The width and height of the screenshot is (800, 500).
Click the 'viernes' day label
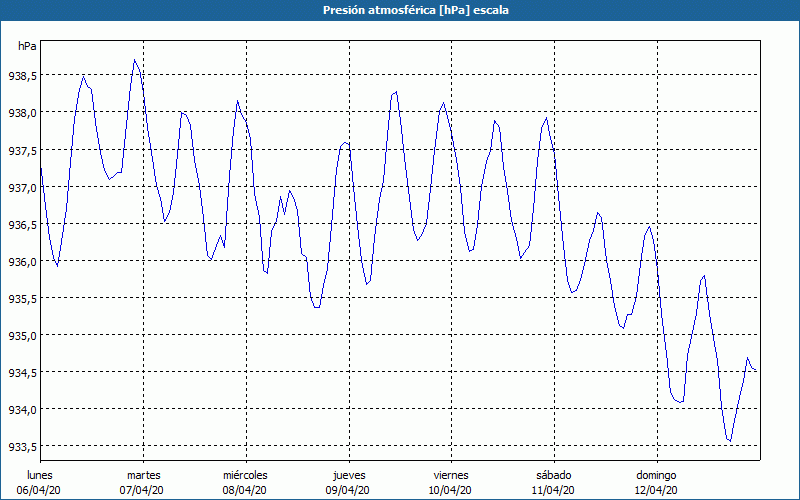[x=451, y=475]
